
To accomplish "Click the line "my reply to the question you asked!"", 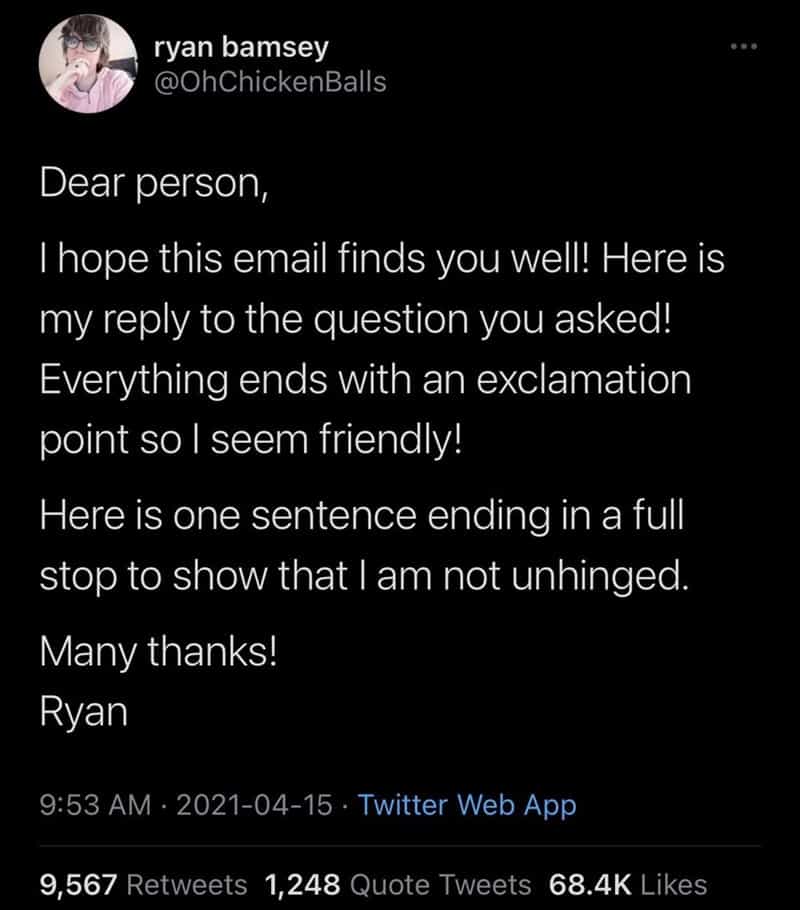I will [x=347, y=323].
